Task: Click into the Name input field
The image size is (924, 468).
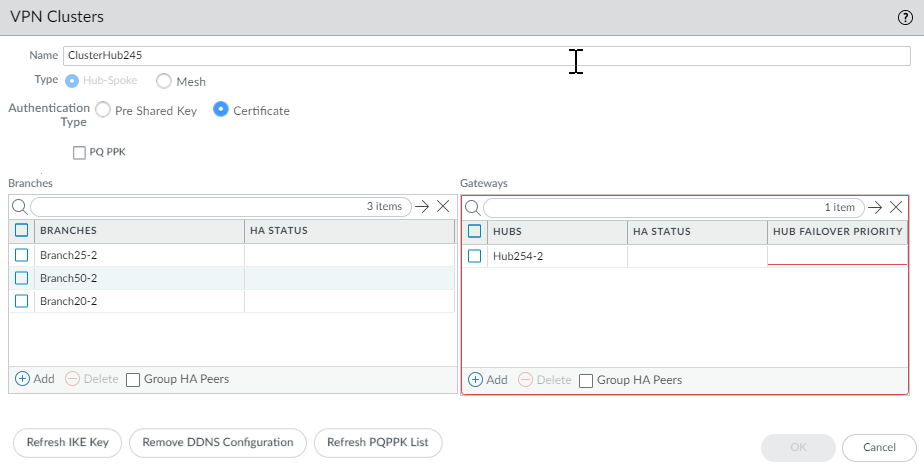Action: tap(300, 56)
